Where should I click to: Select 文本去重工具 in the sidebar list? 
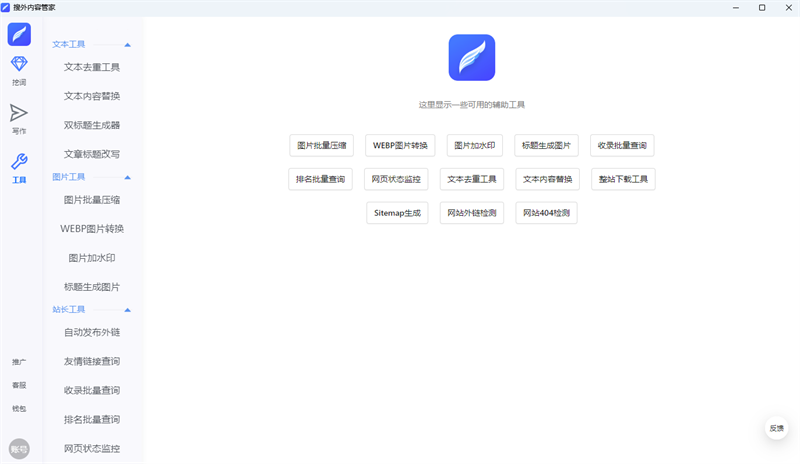92,67
